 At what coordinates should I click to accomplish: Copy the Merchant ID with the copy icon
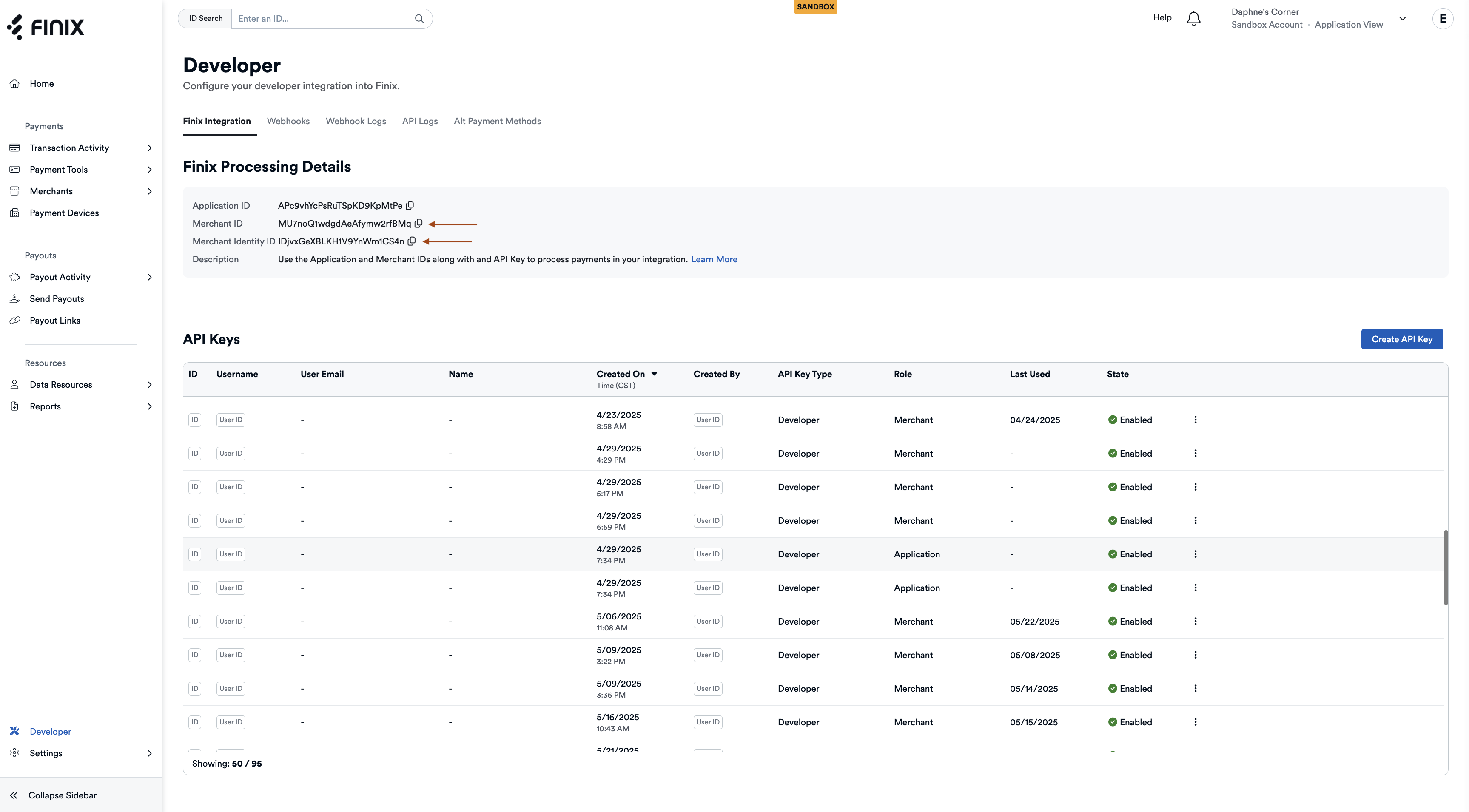click(x=419, y=224)
